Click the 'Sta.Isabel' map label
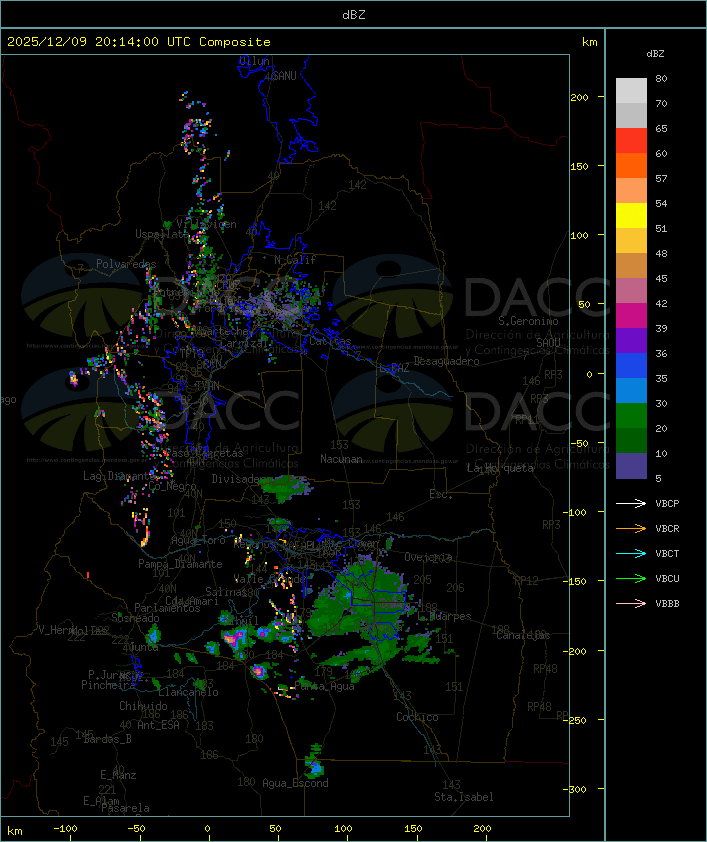The width and height of the screenshot is (707, 842). (x=464, y=797)
